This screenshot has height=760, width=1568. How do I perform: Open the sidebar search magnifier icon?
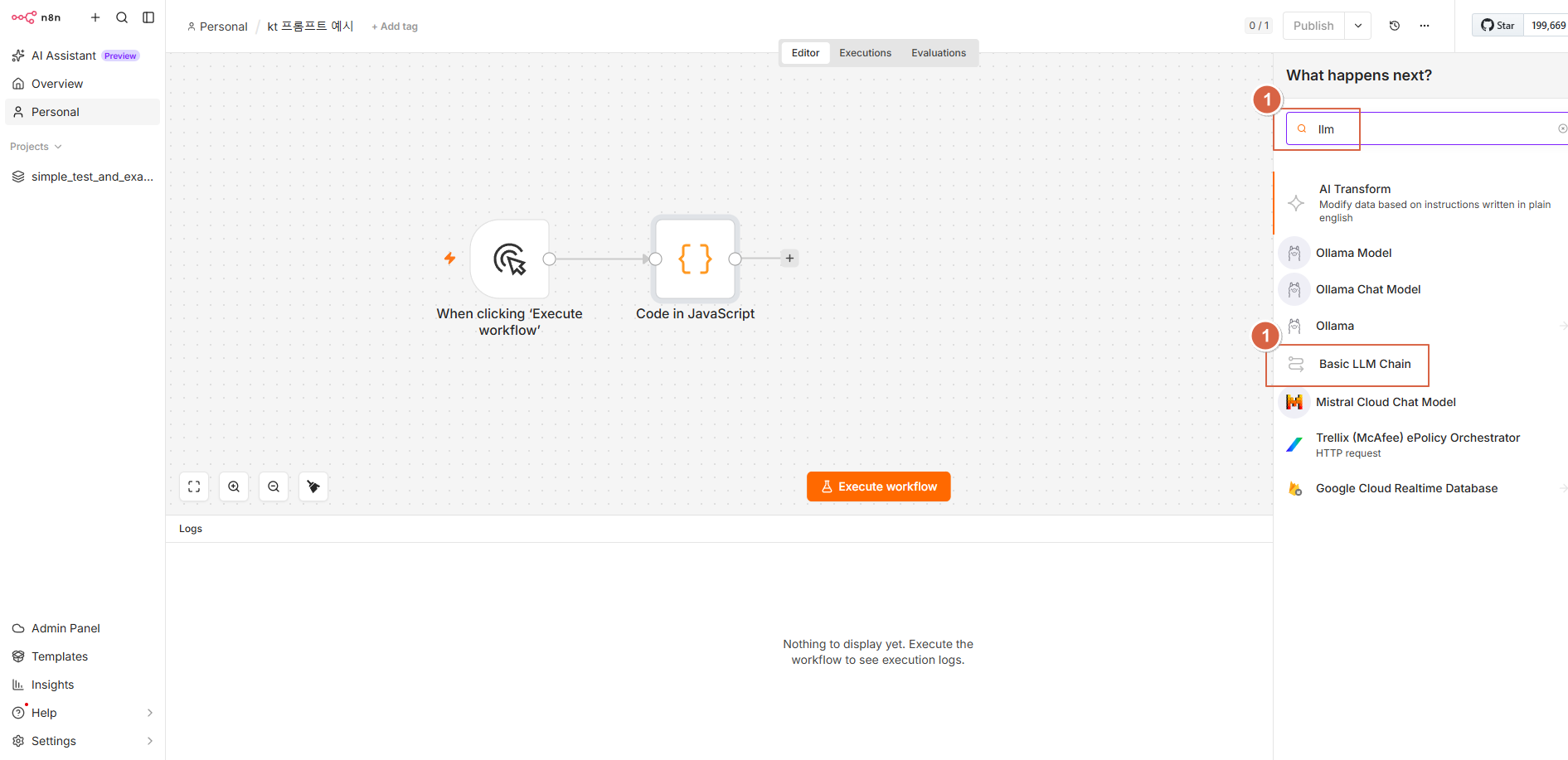122,17
